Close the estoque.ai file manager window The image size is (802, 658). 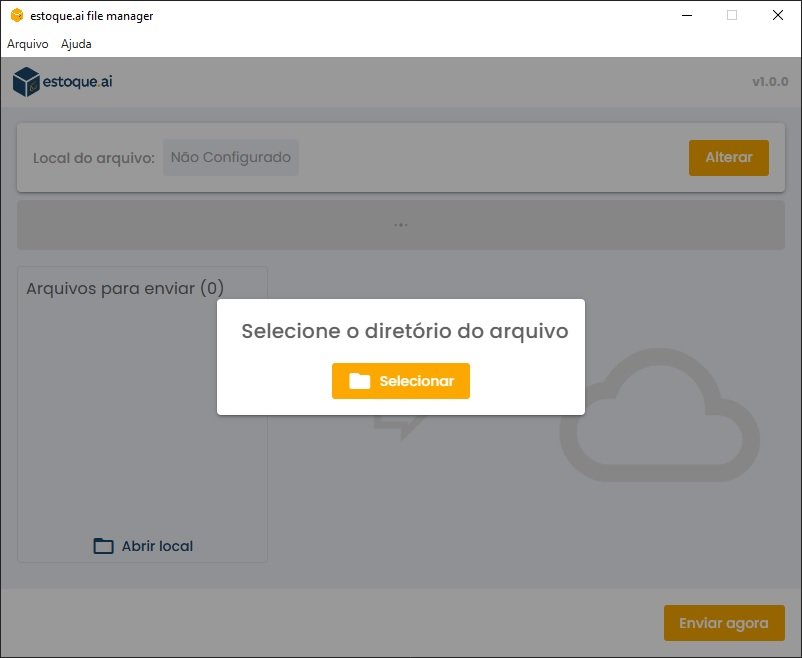click(777, 15)
